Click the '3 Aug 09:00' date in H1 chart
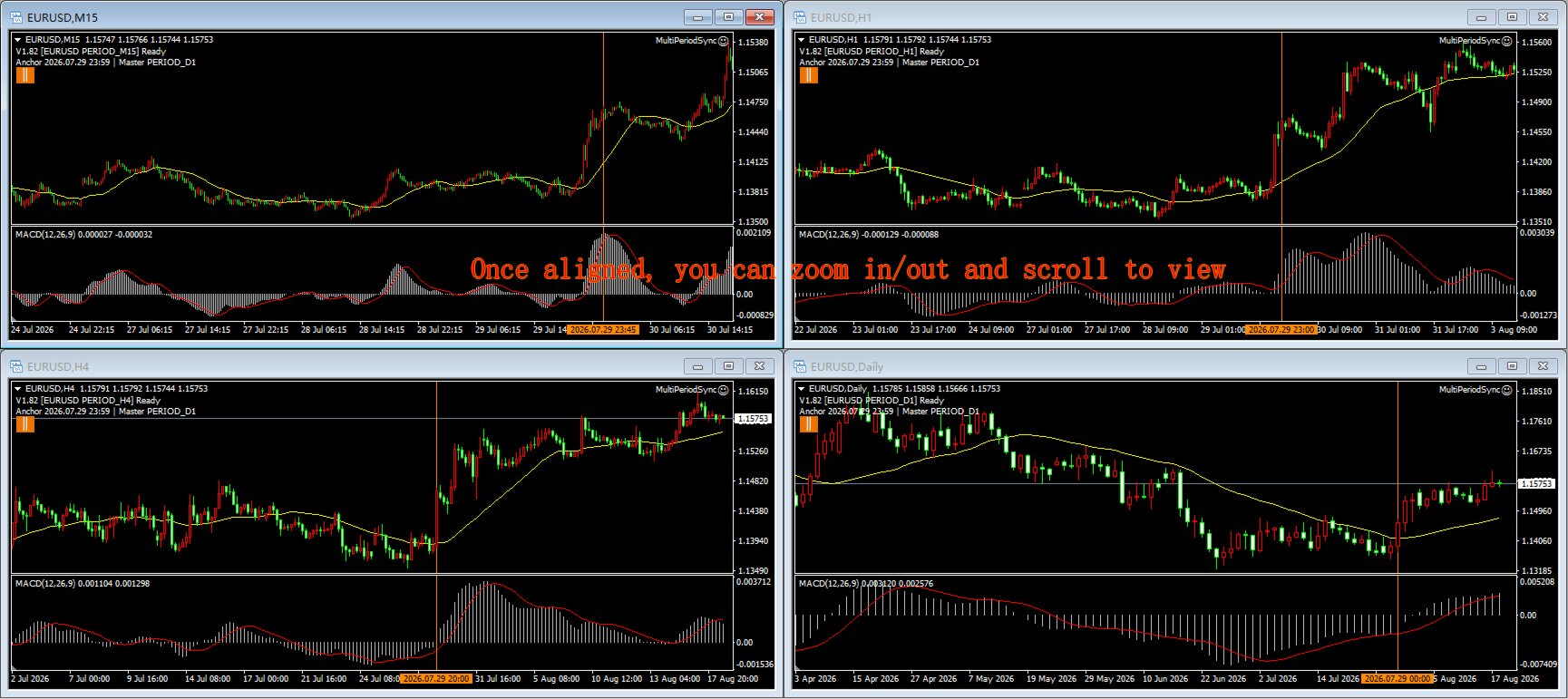1568x699 pixels. pyautogui.click(x=1514, y=330)
